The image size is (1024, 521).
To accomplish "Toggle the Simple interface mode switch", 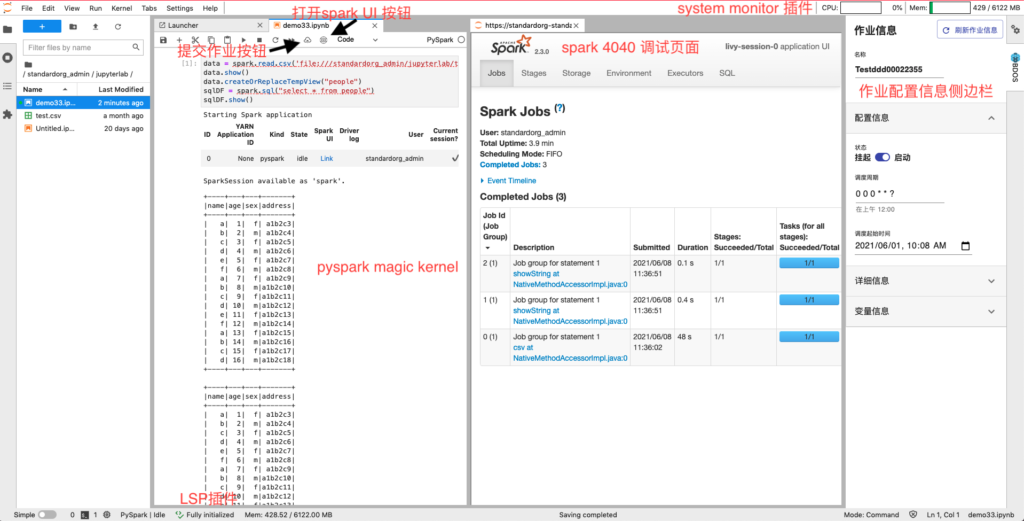I will coord(47,514).
